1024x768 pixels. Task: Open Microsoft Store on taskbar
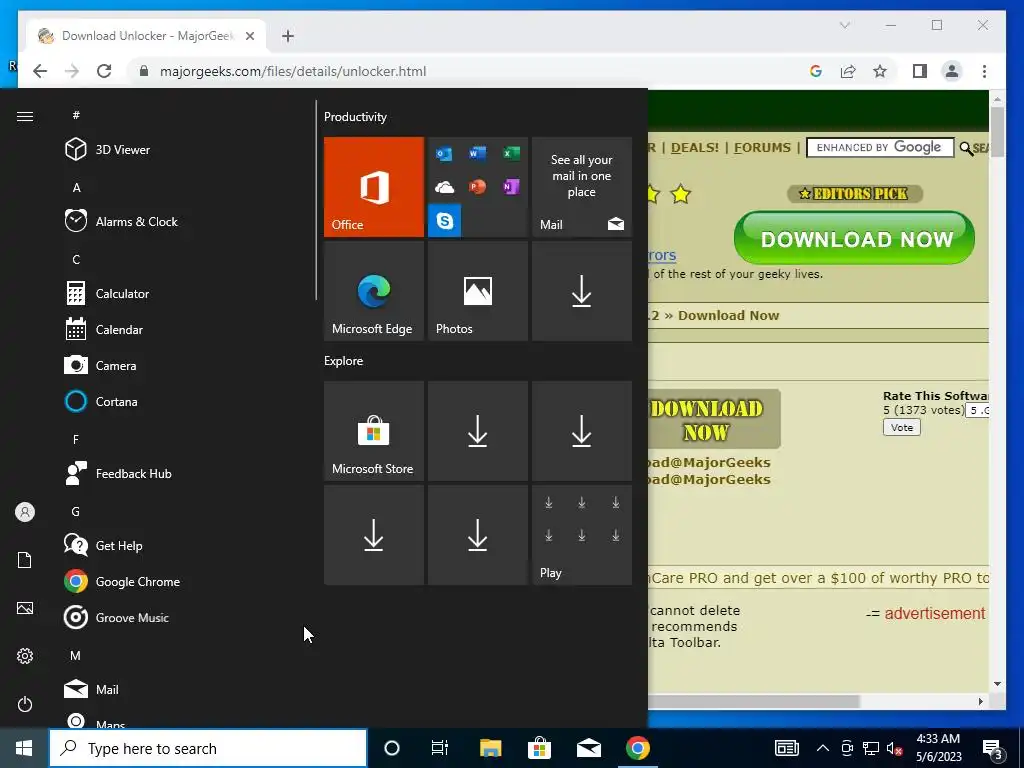[539, 748]
